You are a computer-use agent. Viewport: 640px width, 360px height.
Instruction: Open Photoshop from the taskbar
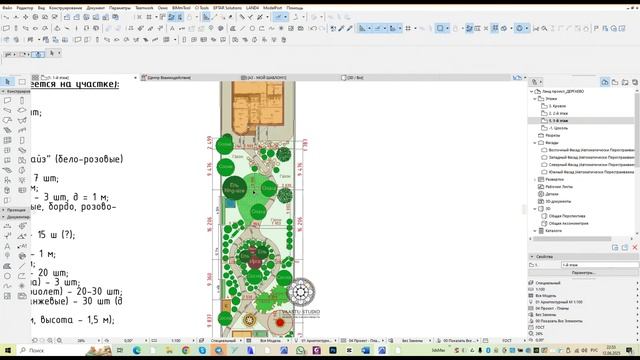[x=333, y=350]
